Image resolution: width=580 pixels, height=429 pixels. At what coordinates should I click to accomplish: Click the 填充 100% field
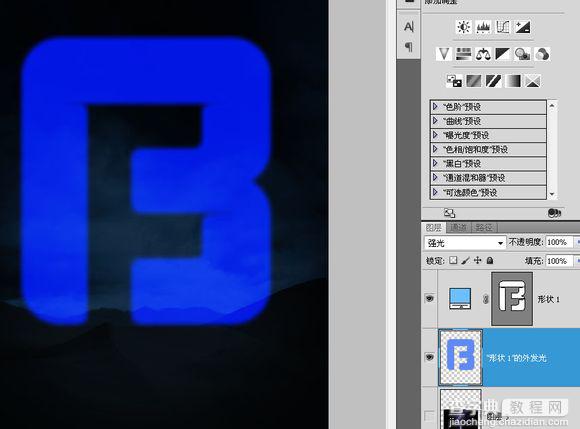(x=558, y=261)
